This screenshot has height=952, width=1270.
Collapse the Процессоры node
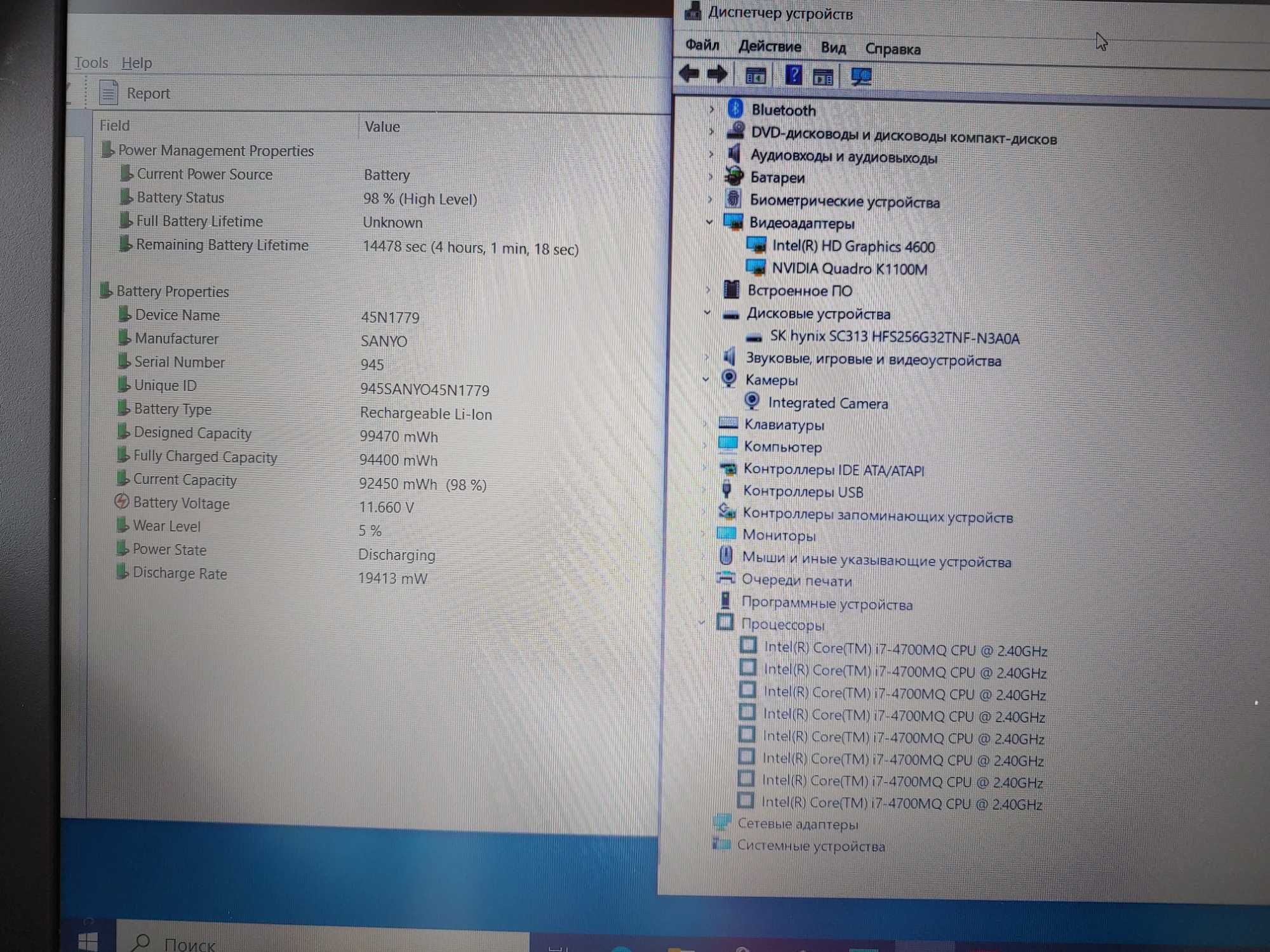[702, 623]
